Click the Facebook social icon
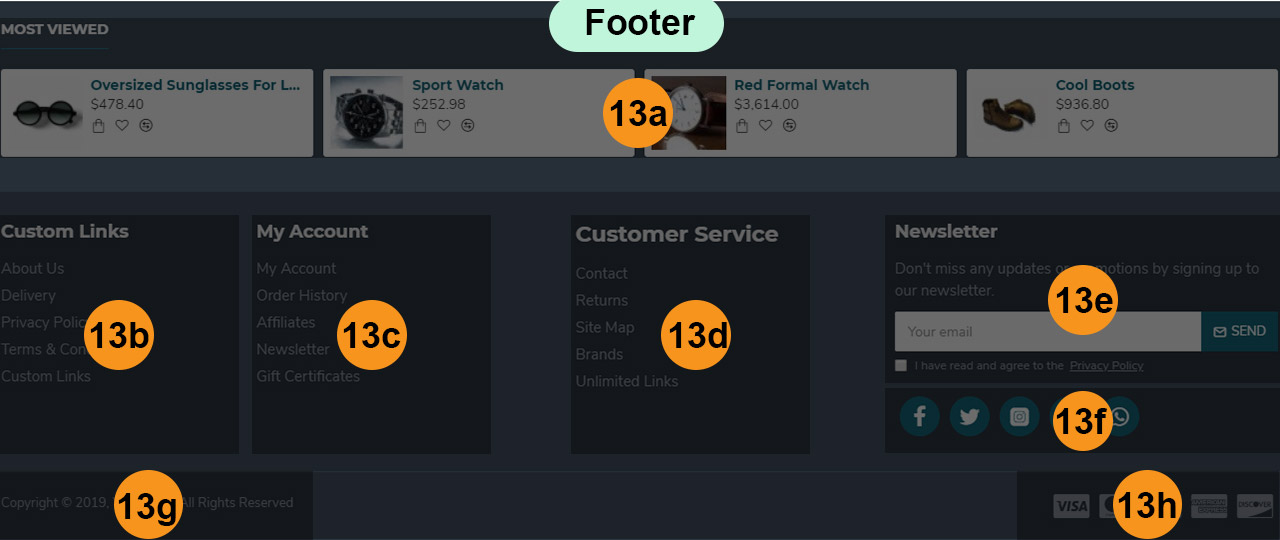Viewport: 1280px width, 540px height. click(919, 417)
